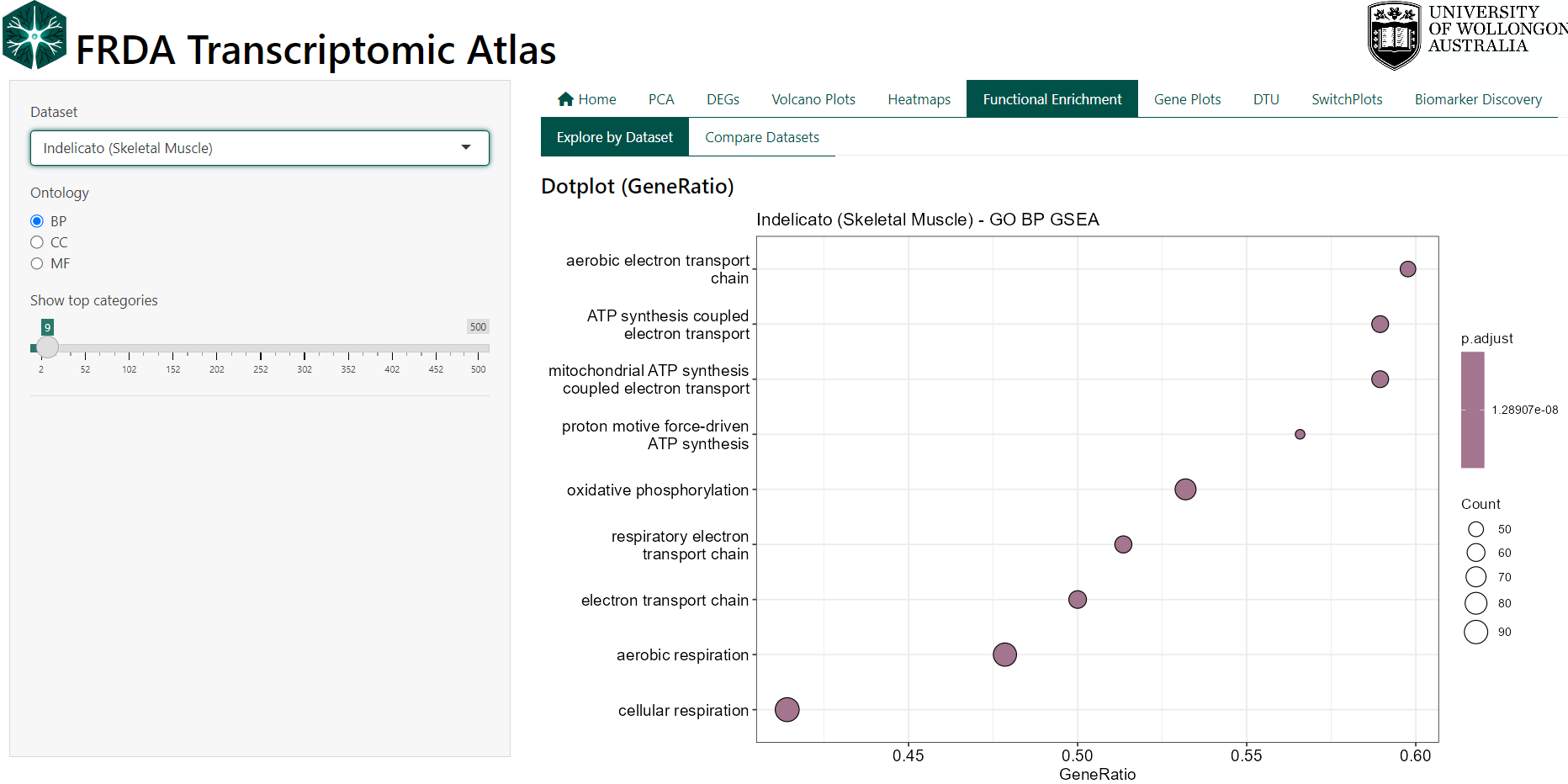Viewport: 1568px width, 784px height.
Task: Click the Count 90 legend circle
Action: (1475, 632)
